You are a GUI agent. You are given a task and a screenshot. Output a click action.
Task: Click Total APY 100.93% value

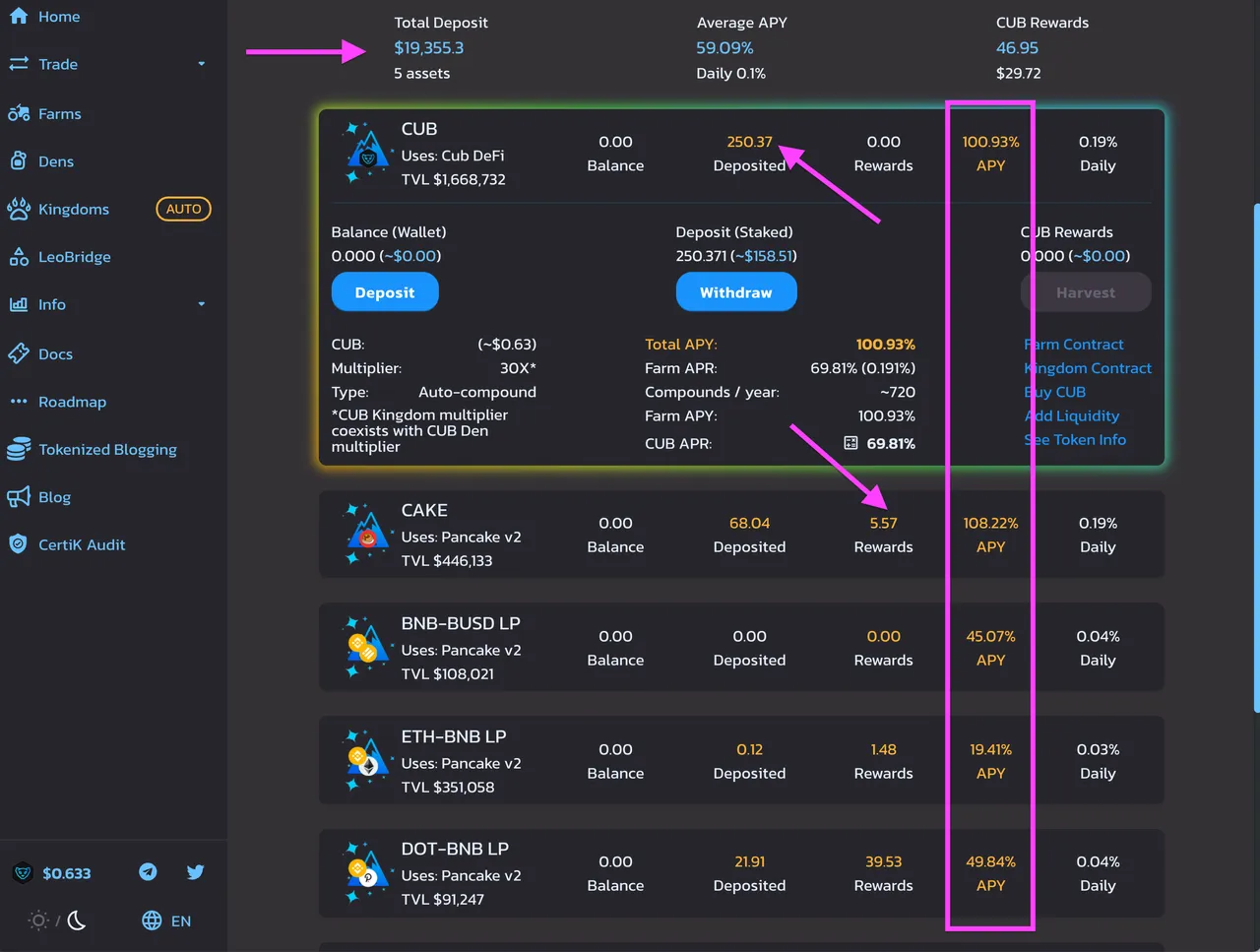click(886, 345)
